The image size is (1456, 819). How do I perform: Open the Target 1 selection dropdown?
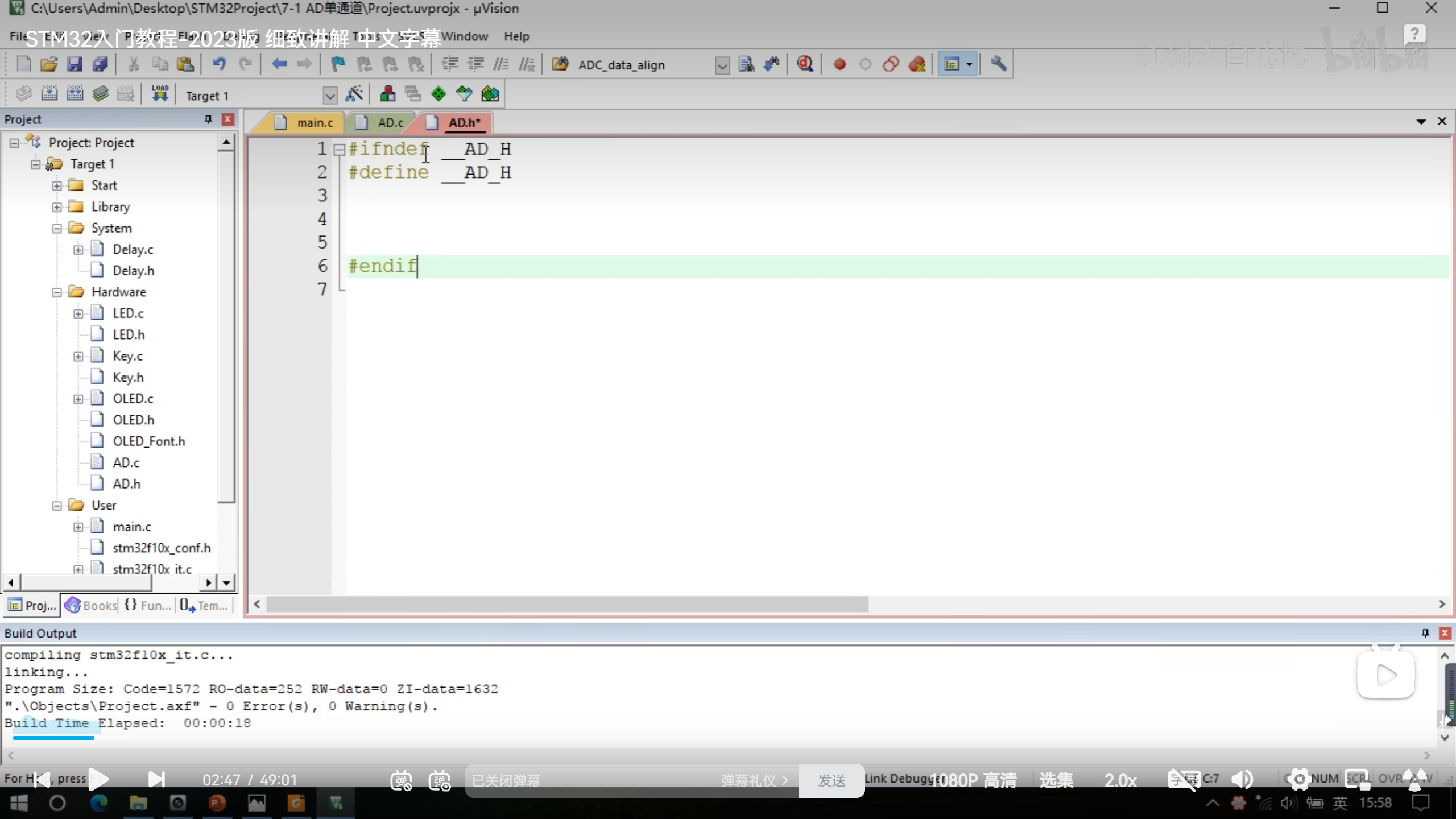point(330,95)
